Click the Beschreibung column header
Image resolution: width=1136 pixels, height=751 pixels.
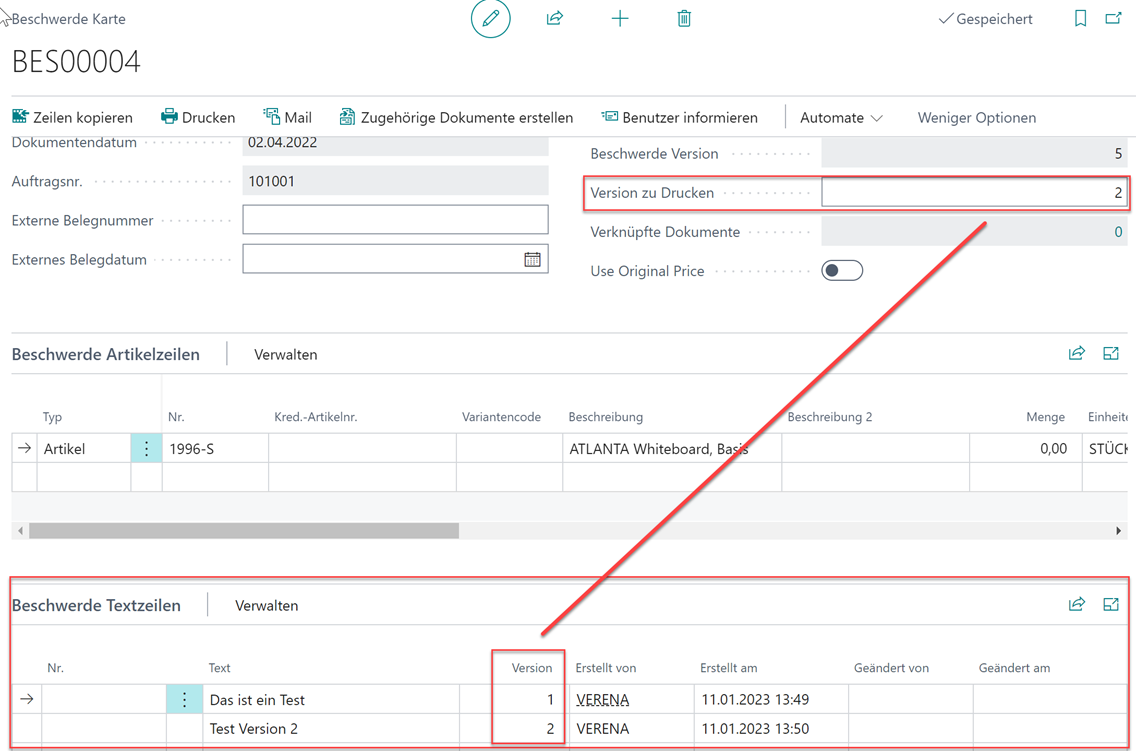605,417
